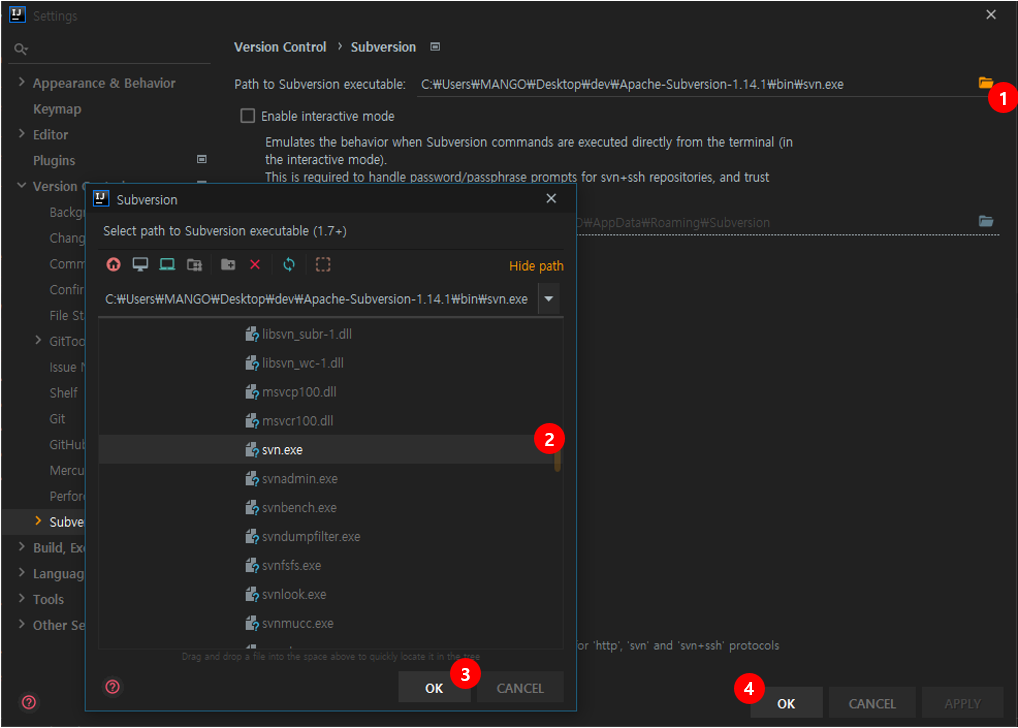Expand Appearance & Behavior settings
Image resolution: width=1018 pixels, height=728 pixels.
point(21,82)
